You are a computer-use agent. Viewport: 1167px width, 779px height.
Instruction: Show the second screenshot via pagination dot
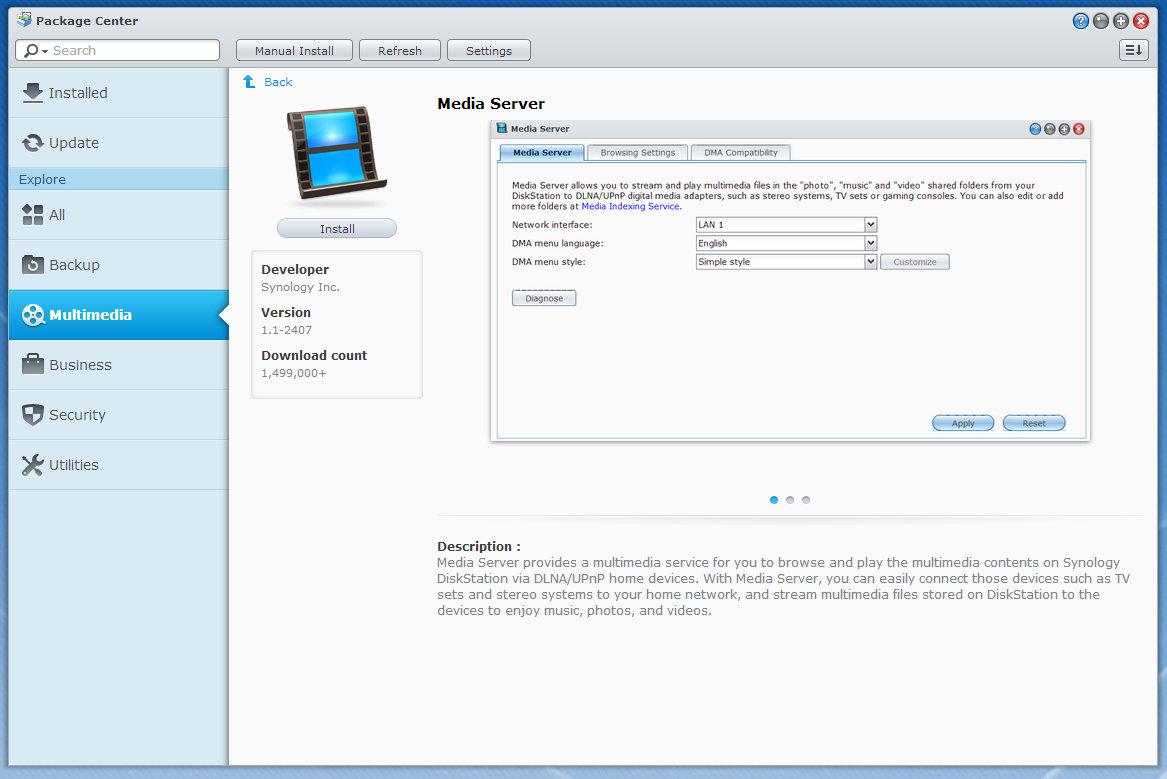coord(790,500)
